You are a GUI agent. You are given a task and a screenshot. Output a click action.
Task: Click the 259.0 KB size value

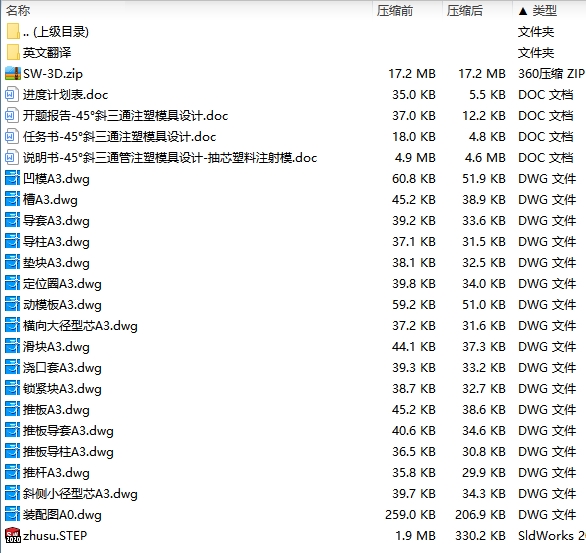pos(410,515)
